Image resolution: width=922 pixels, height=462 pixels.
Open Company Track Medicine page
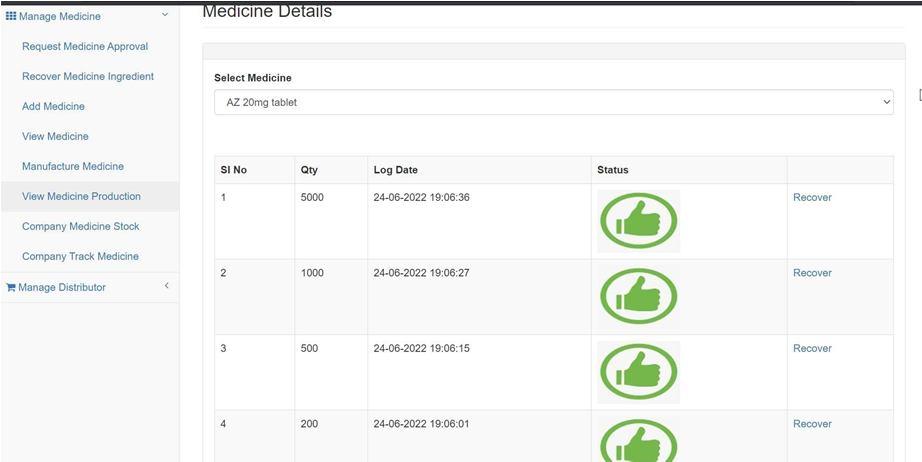pos(80,256)
